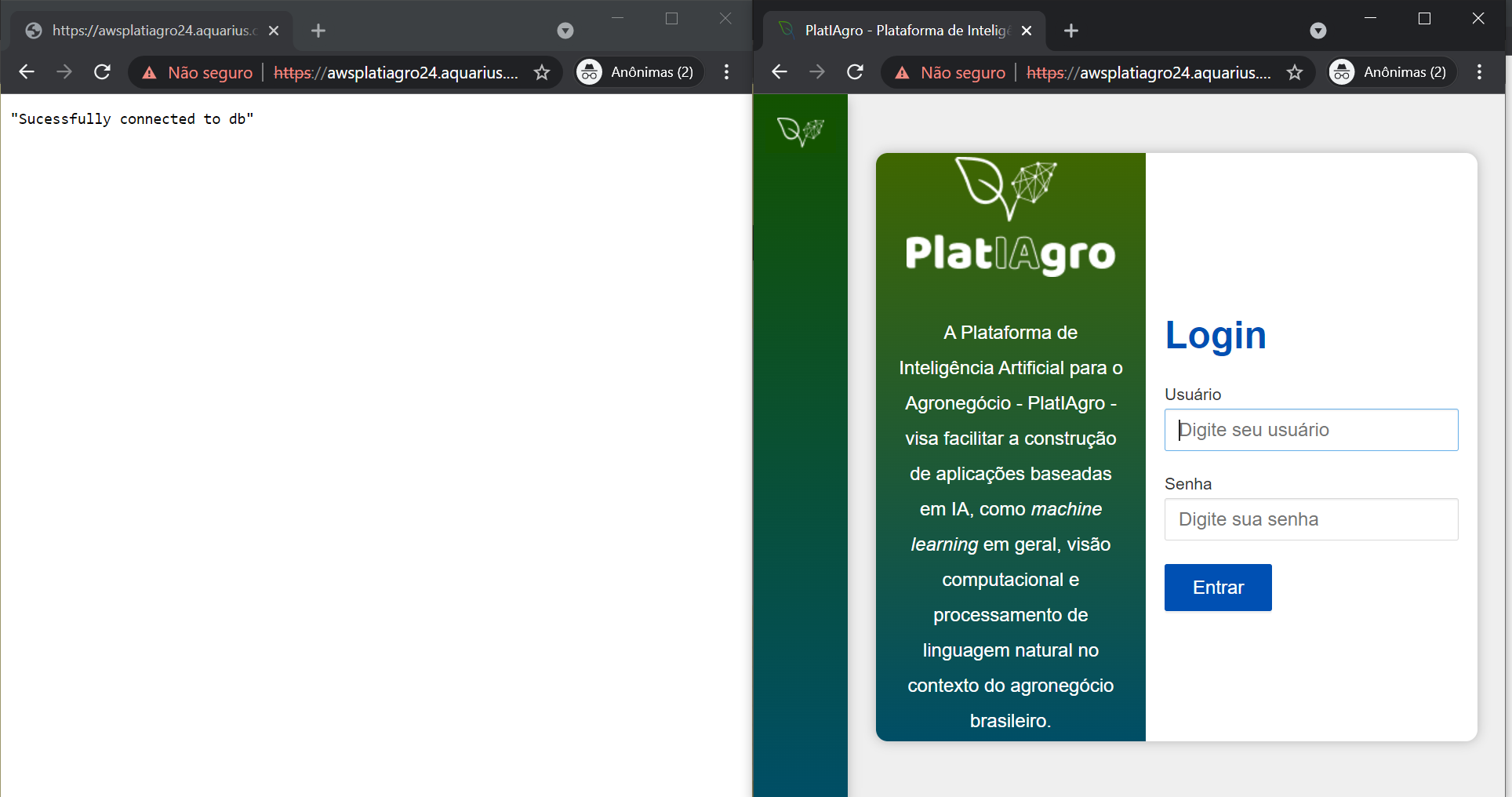Click 'Não seguro' warning in PlatIAgro window
This screenshot has height=797, width=1512.
pyautogui.click(x=950, y=72)
